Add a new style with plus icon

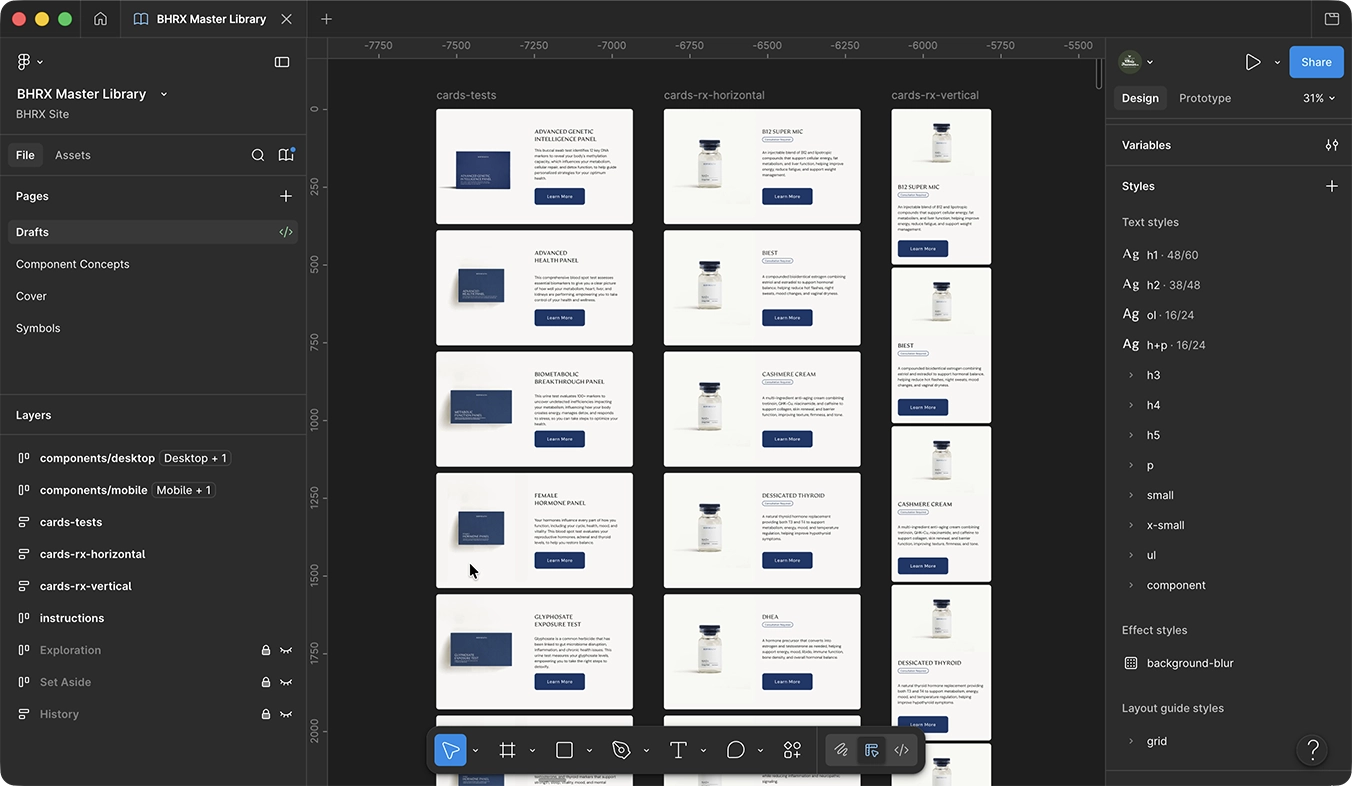point(1332,186)
